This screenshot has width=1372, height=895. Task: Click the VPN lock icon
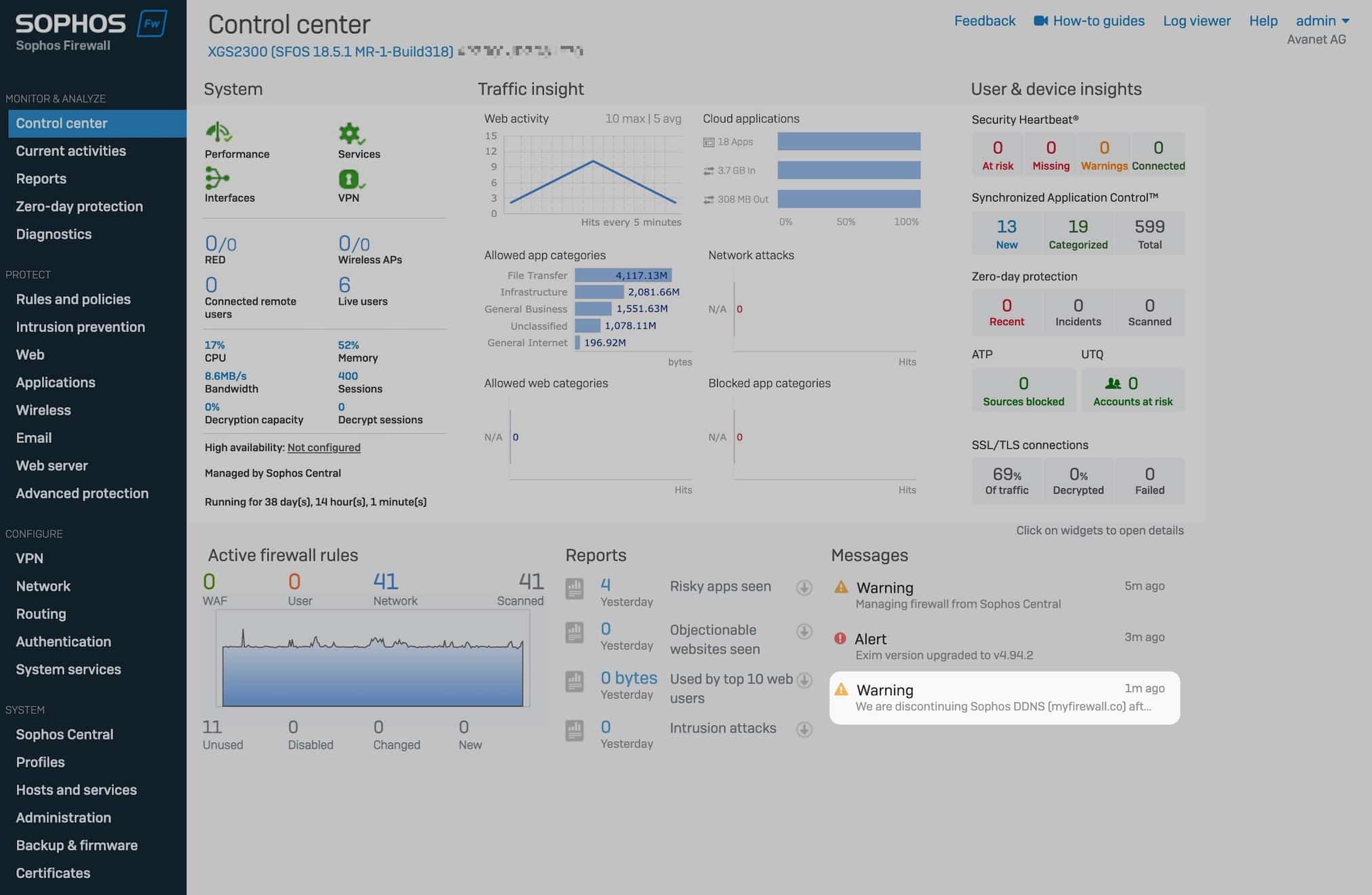tap(350, 179)
